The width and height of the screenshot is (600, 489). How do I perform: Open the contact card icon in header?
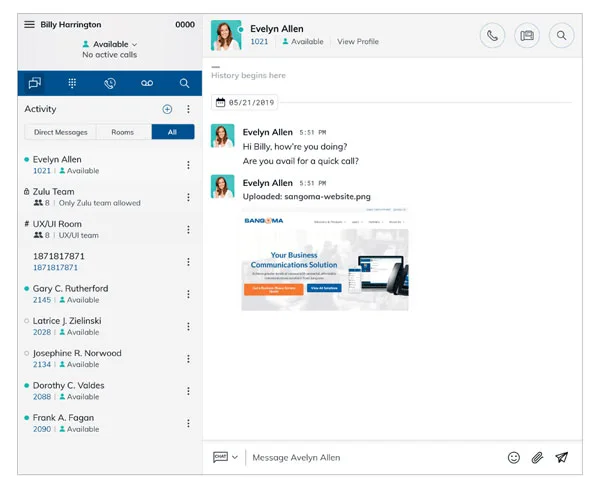(x=527, y=36)
